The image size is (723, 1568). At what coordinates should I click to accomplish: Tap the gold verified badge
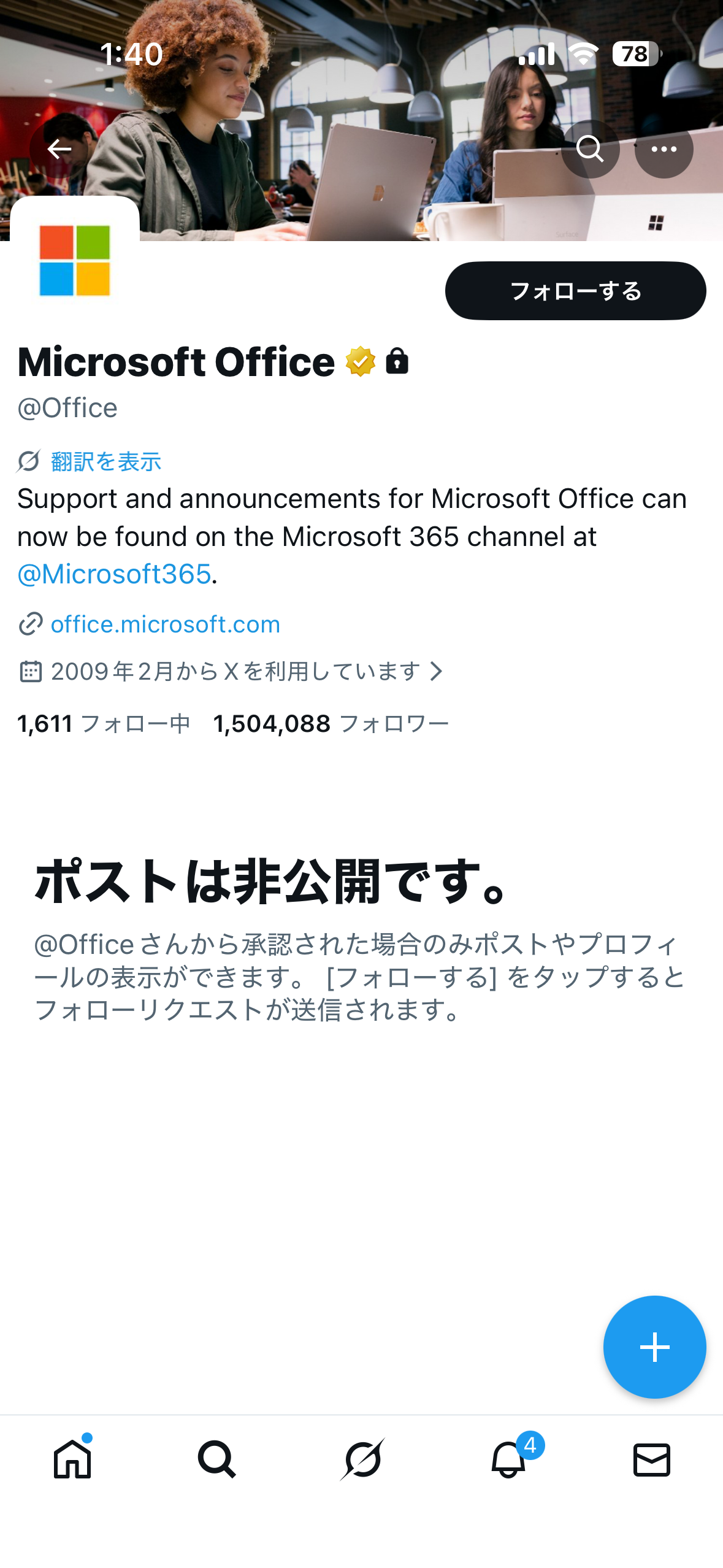pos(360,361)
